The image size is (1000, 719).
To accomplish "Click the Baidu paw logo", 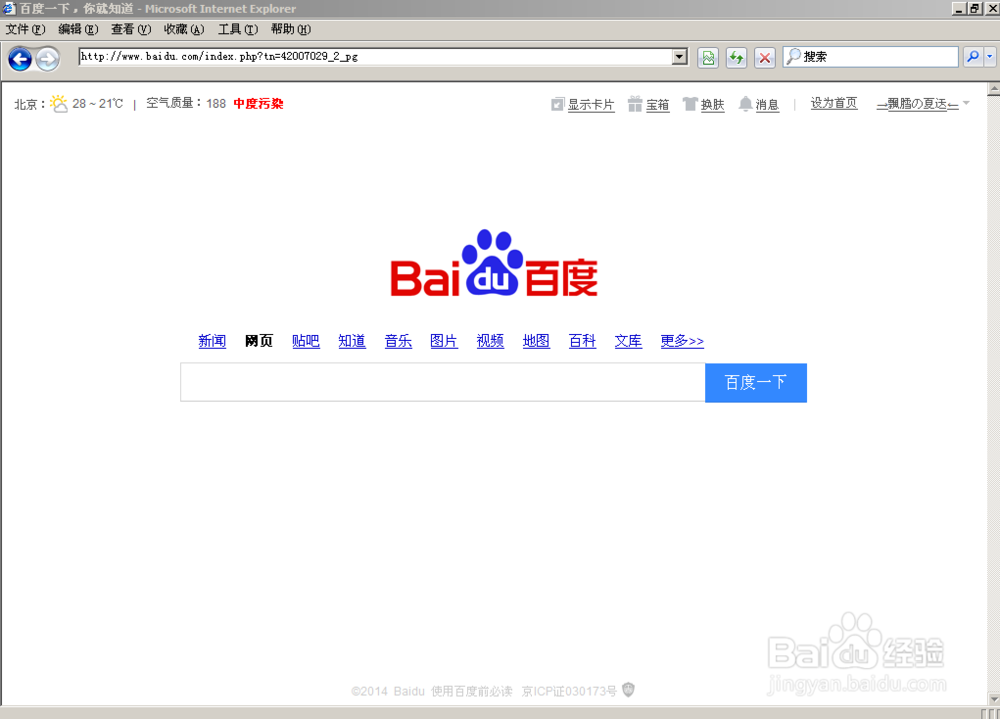I will coord(494,263).
